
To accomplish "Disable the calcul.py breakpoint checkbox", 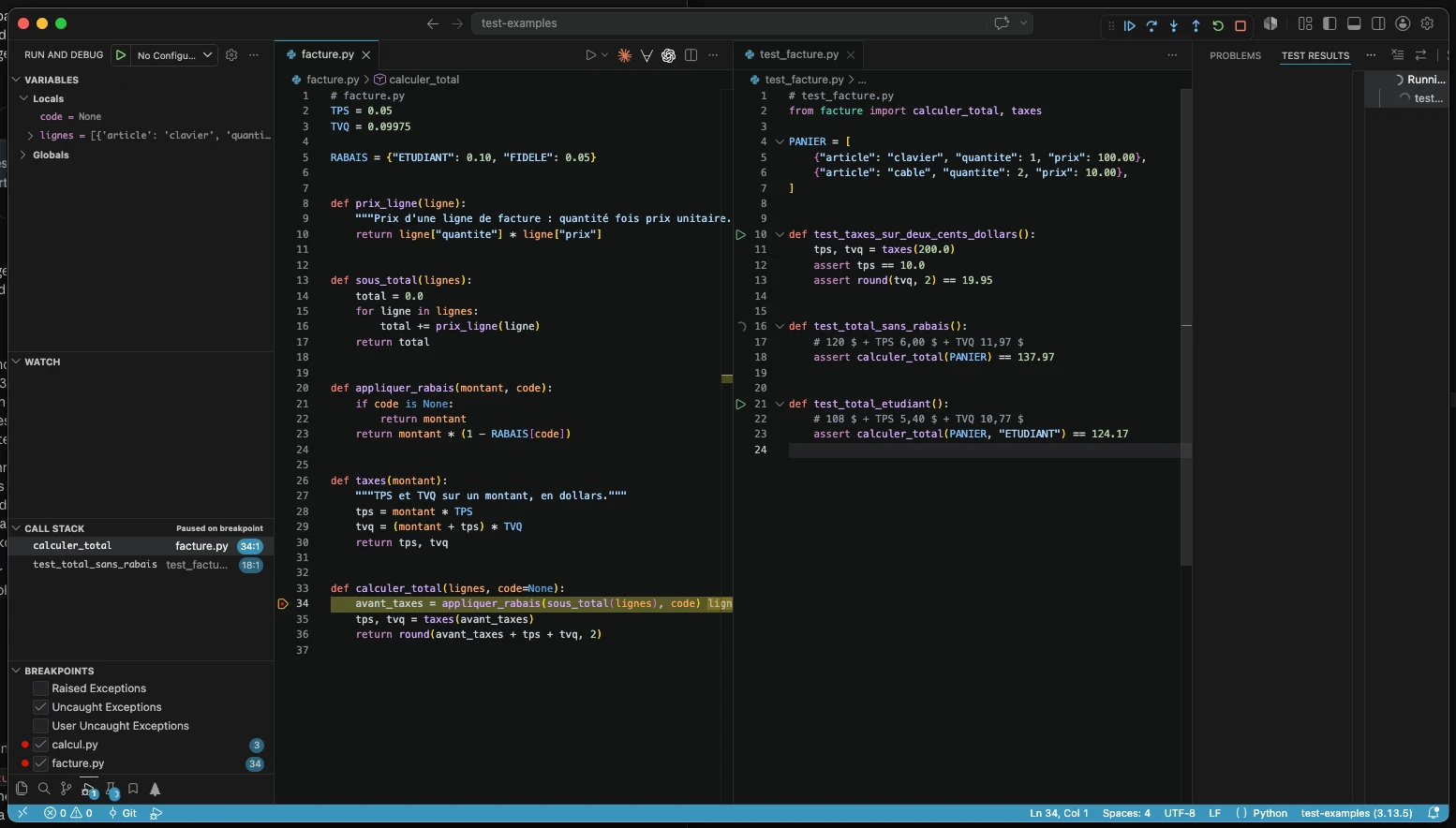I will click(40, 745).
